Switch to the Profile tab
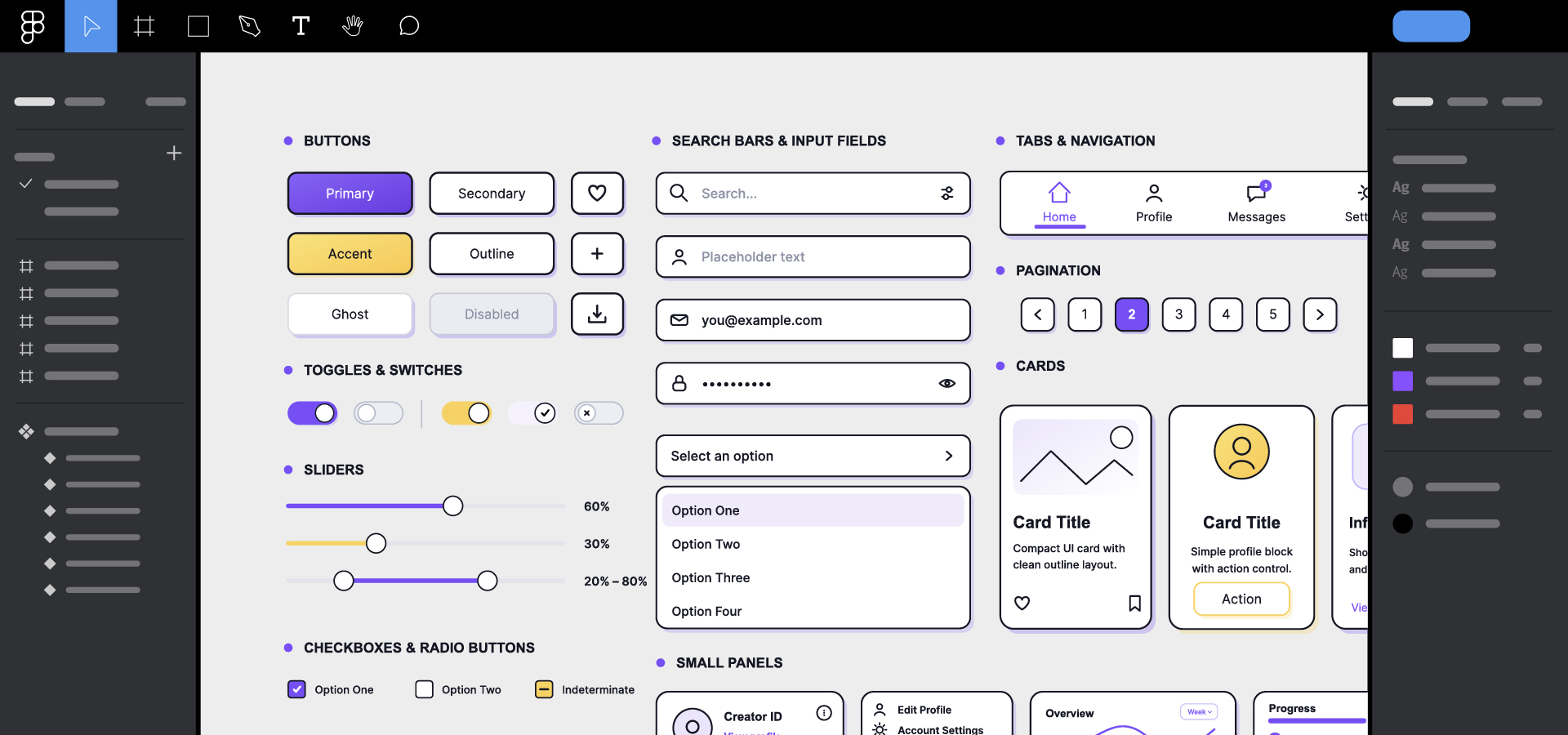 pos(1154,203)
